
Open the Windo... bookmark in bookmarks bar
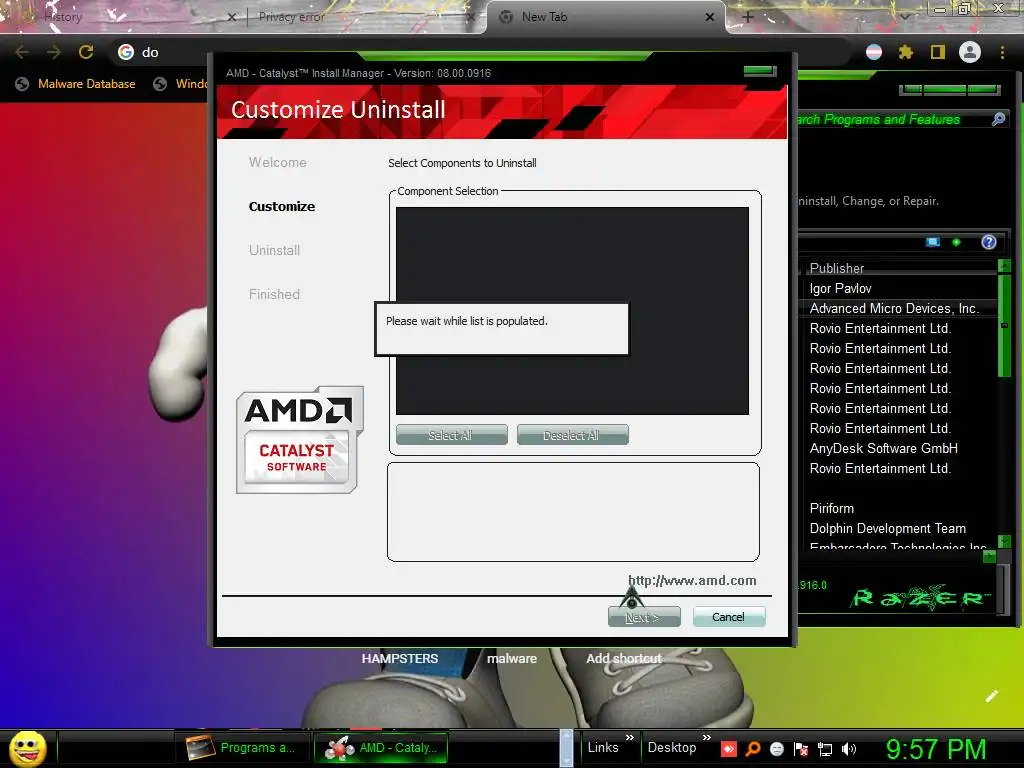pyautogui.click(x=180, y=84)
